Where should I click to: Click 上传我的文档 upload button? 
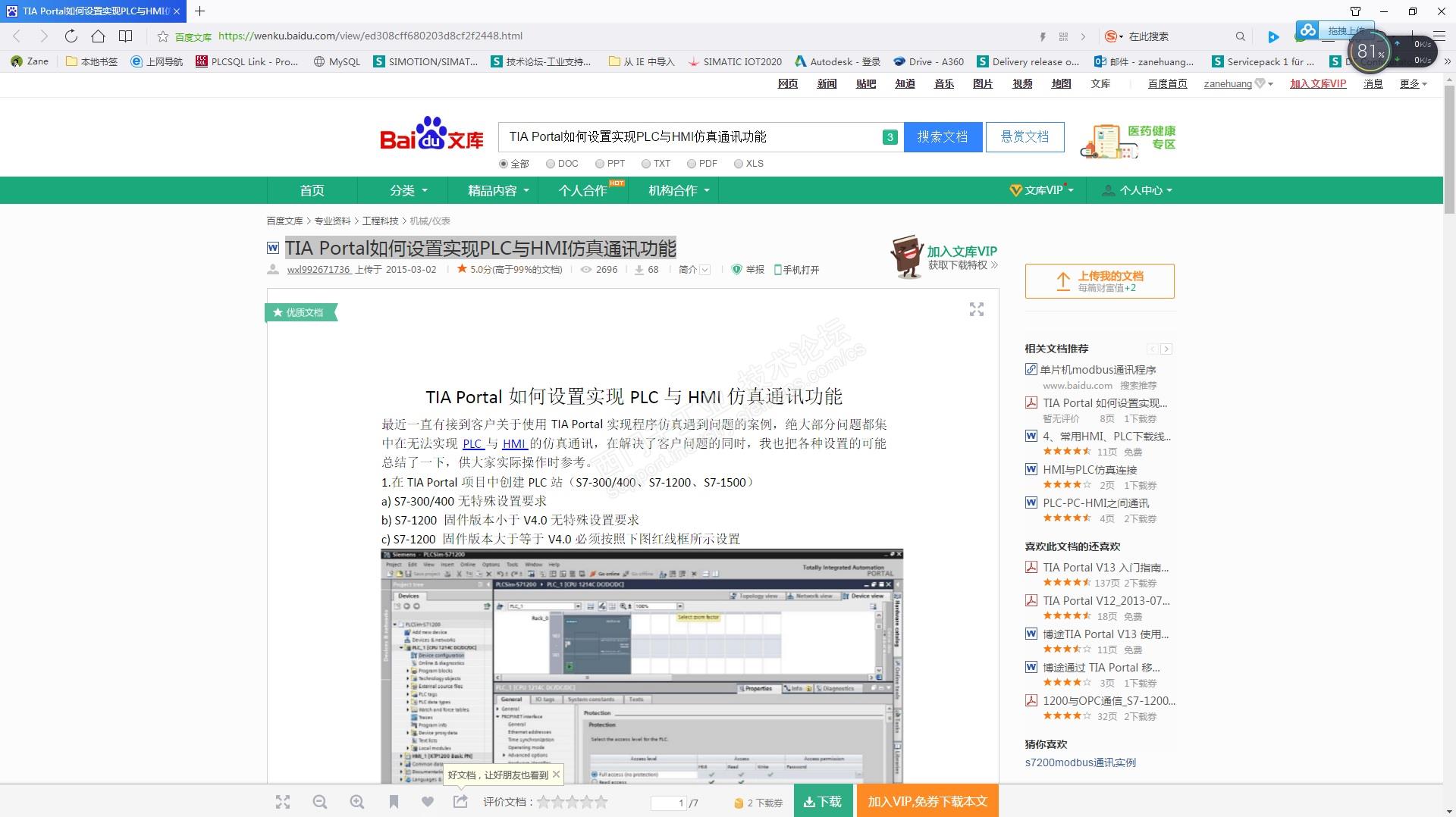tap(1100, 281)
